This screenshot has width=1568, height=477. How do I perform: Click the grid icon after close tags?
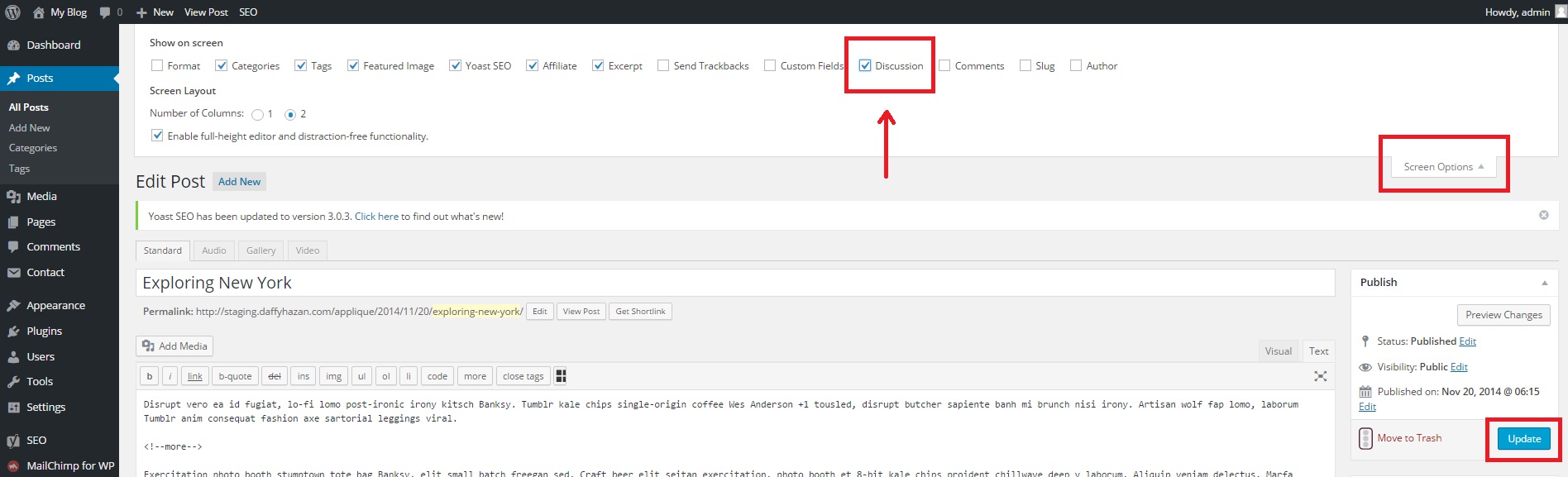click(561, 376)
